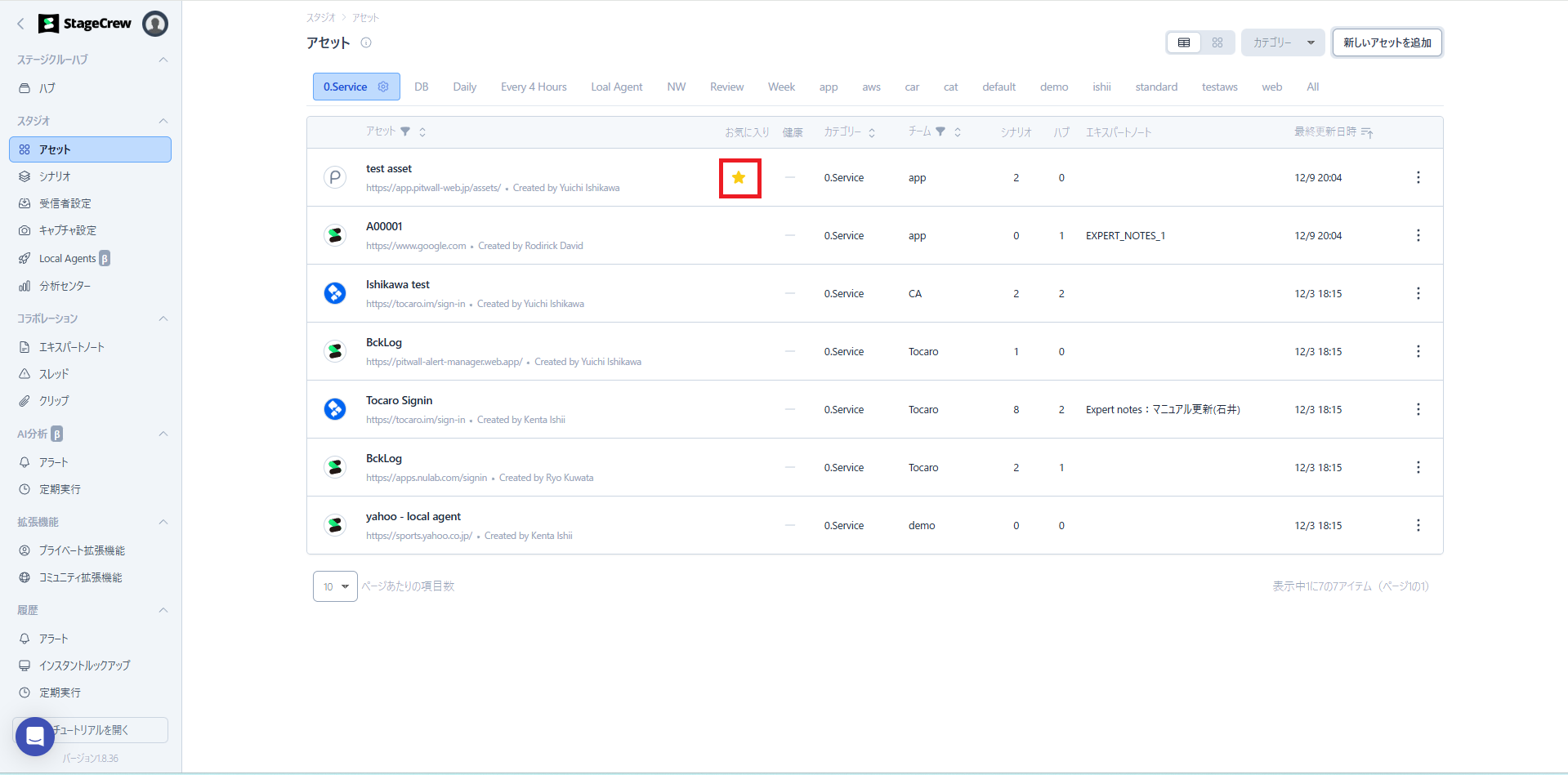
Task: Switch to grid card view
Action: pyautogui.click(x=1217, y=42)
